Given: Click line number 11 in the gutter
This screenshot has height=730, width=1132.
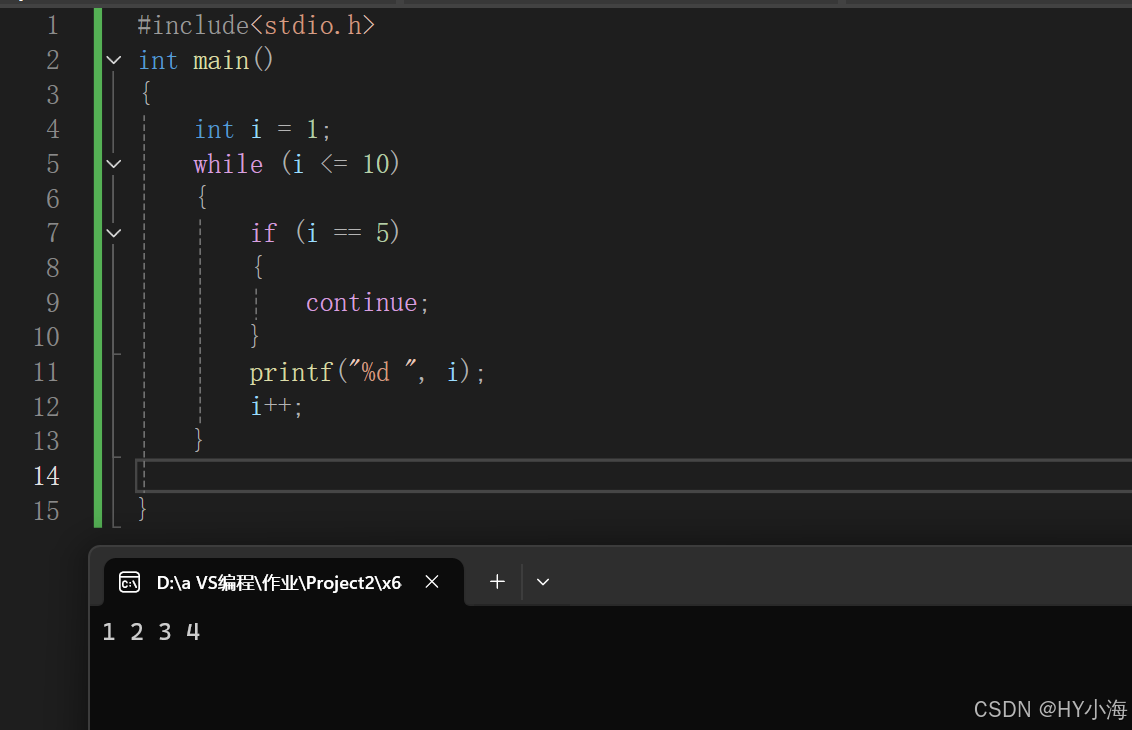Looking at the screenshot, I should [46, 372].
